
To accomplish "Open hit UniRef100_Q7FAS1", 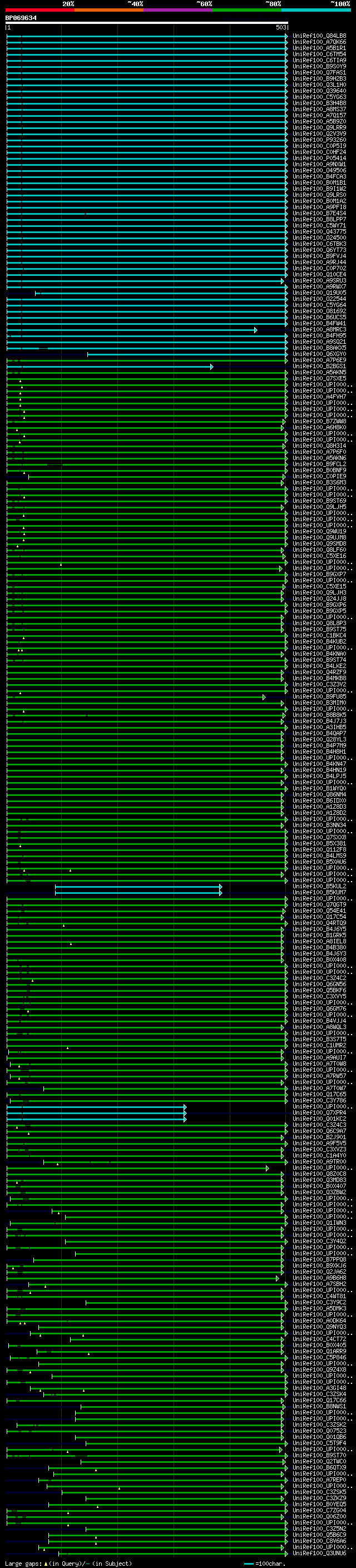I will (319, 72).
